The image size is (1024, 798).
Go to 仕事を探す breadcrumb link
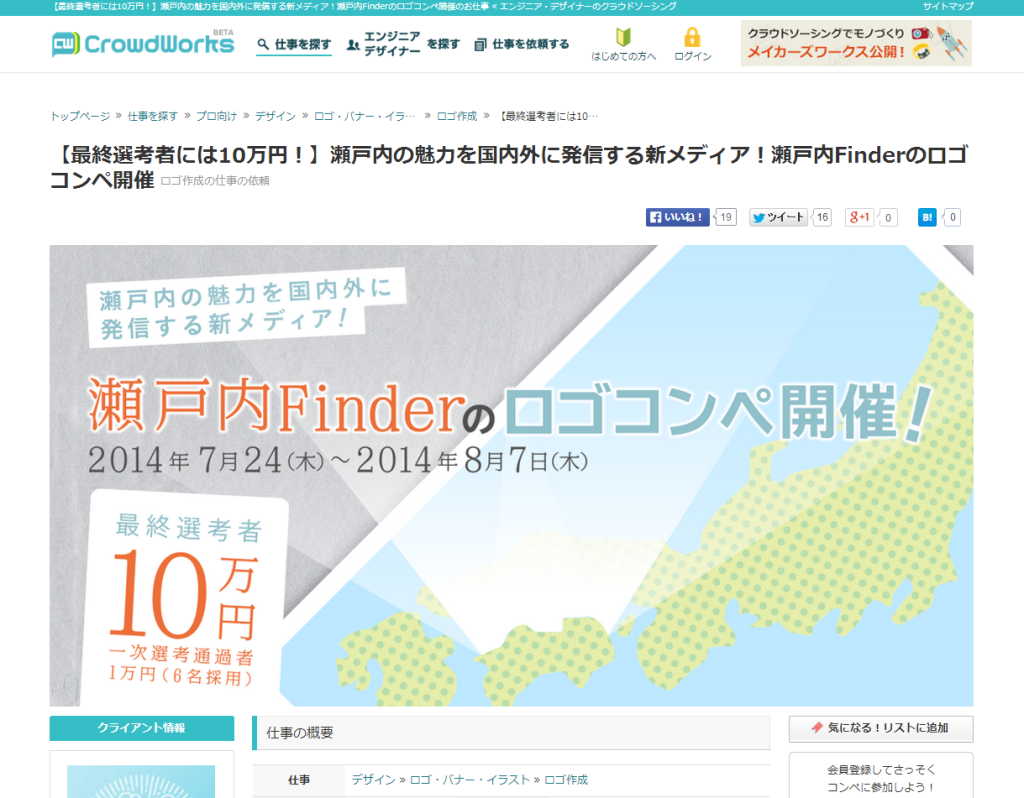point(153,116)
